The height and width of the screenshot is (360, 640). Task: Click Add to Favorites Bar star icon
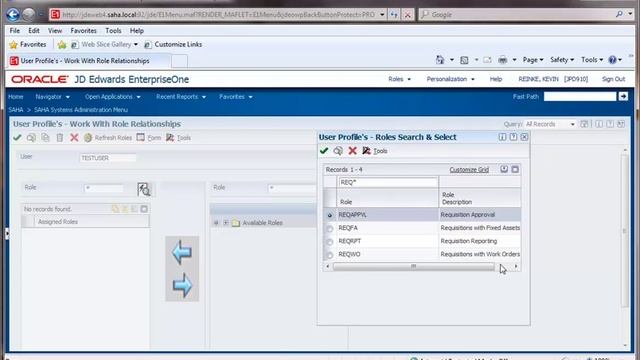[x=62, y=44]
